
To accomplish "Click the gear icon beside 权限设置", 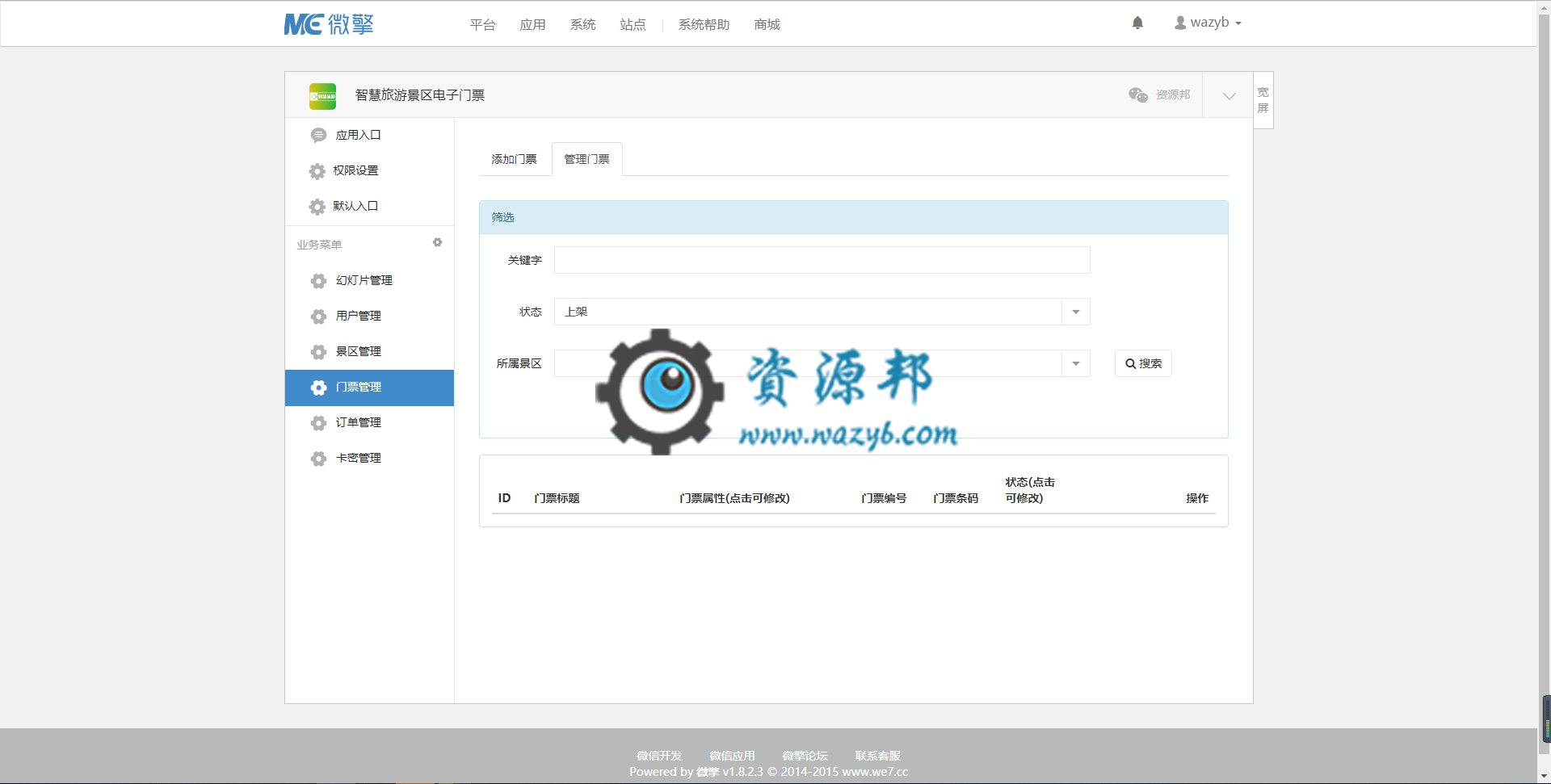I will click(x=317, y=170).
